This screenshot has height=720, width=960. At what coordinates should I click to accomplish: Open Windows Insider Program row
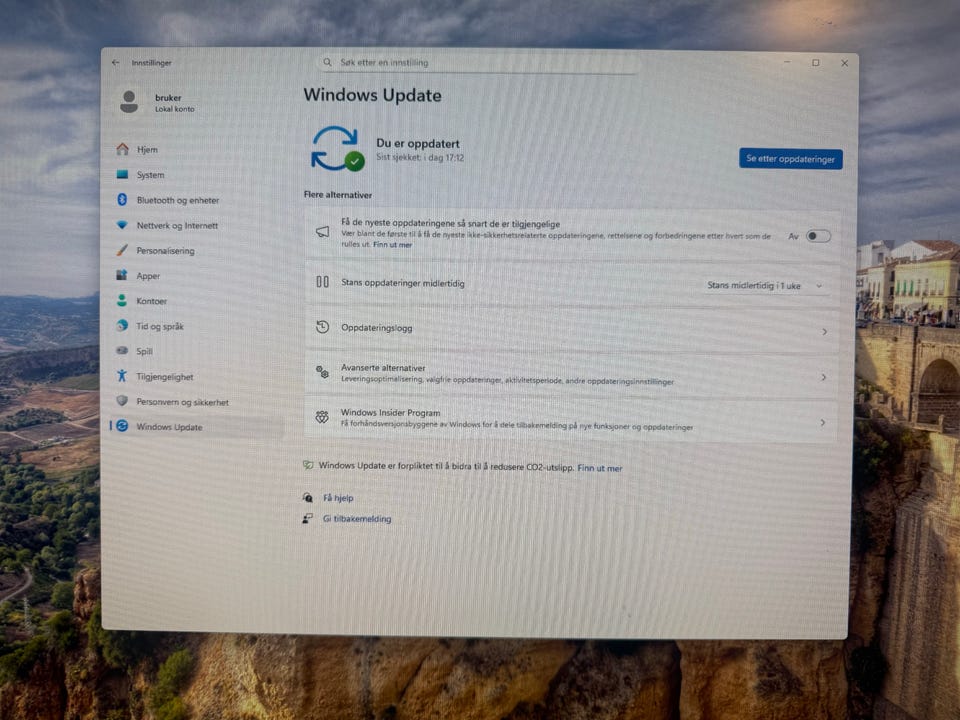[571, 420]
